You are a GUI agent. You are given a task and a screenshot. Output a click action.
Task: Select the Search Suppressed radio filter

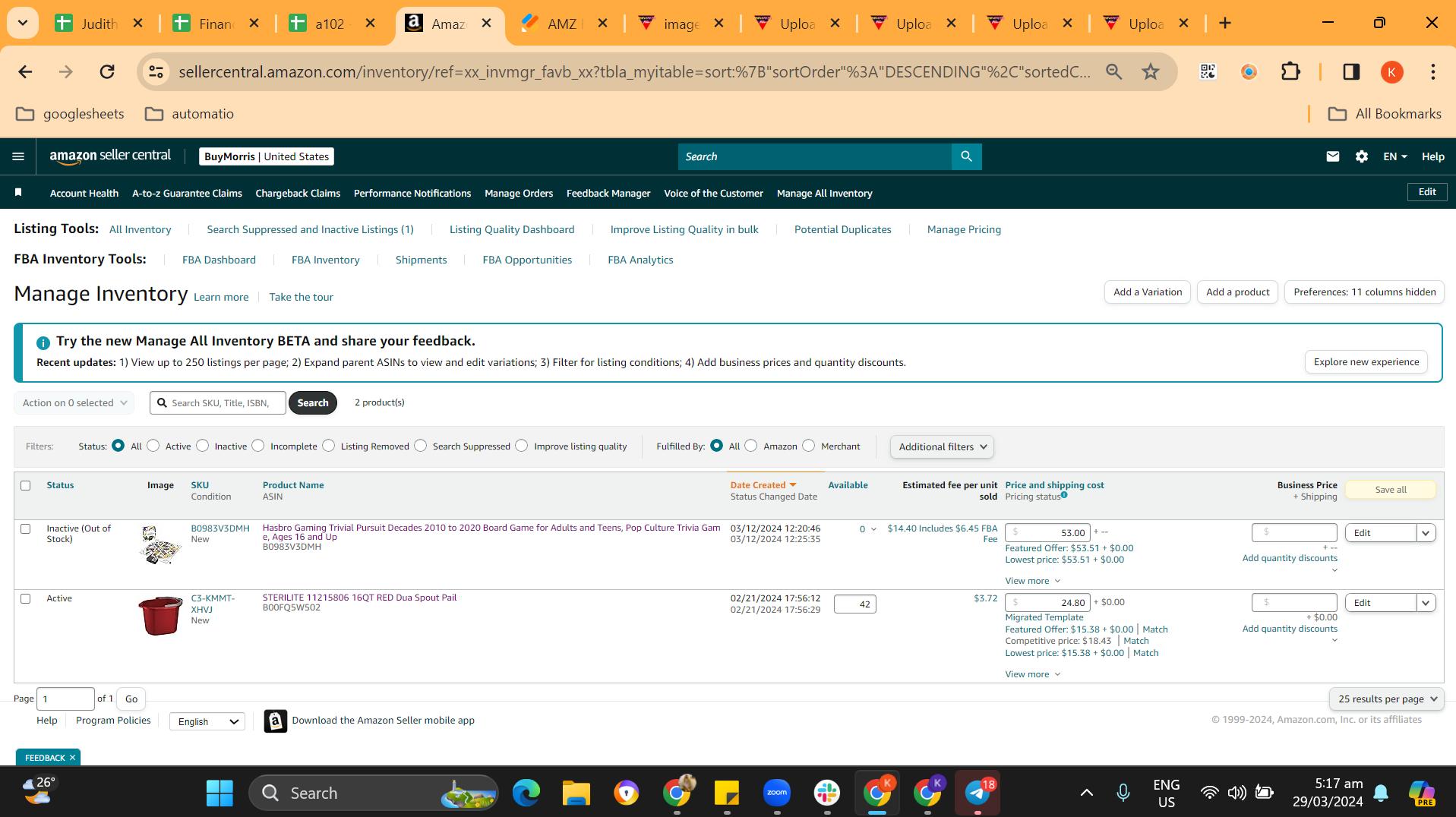click(x=421, y=446)
